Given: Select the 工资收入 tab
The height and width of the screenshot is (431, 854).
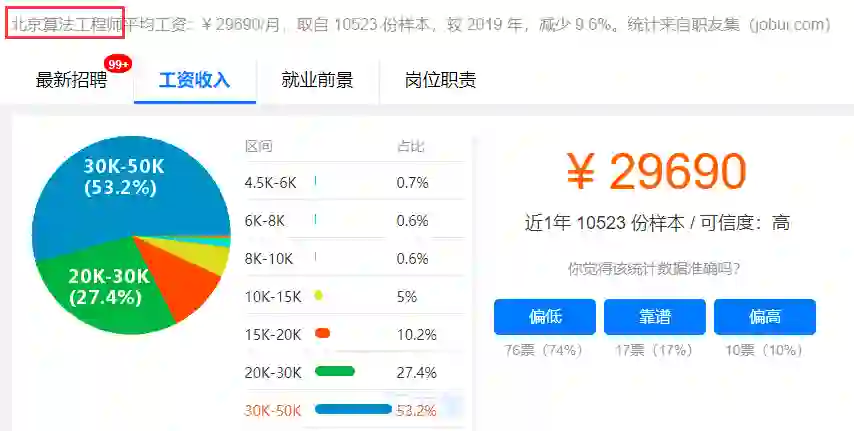Looking at the screenshot, I should [194, 80].
